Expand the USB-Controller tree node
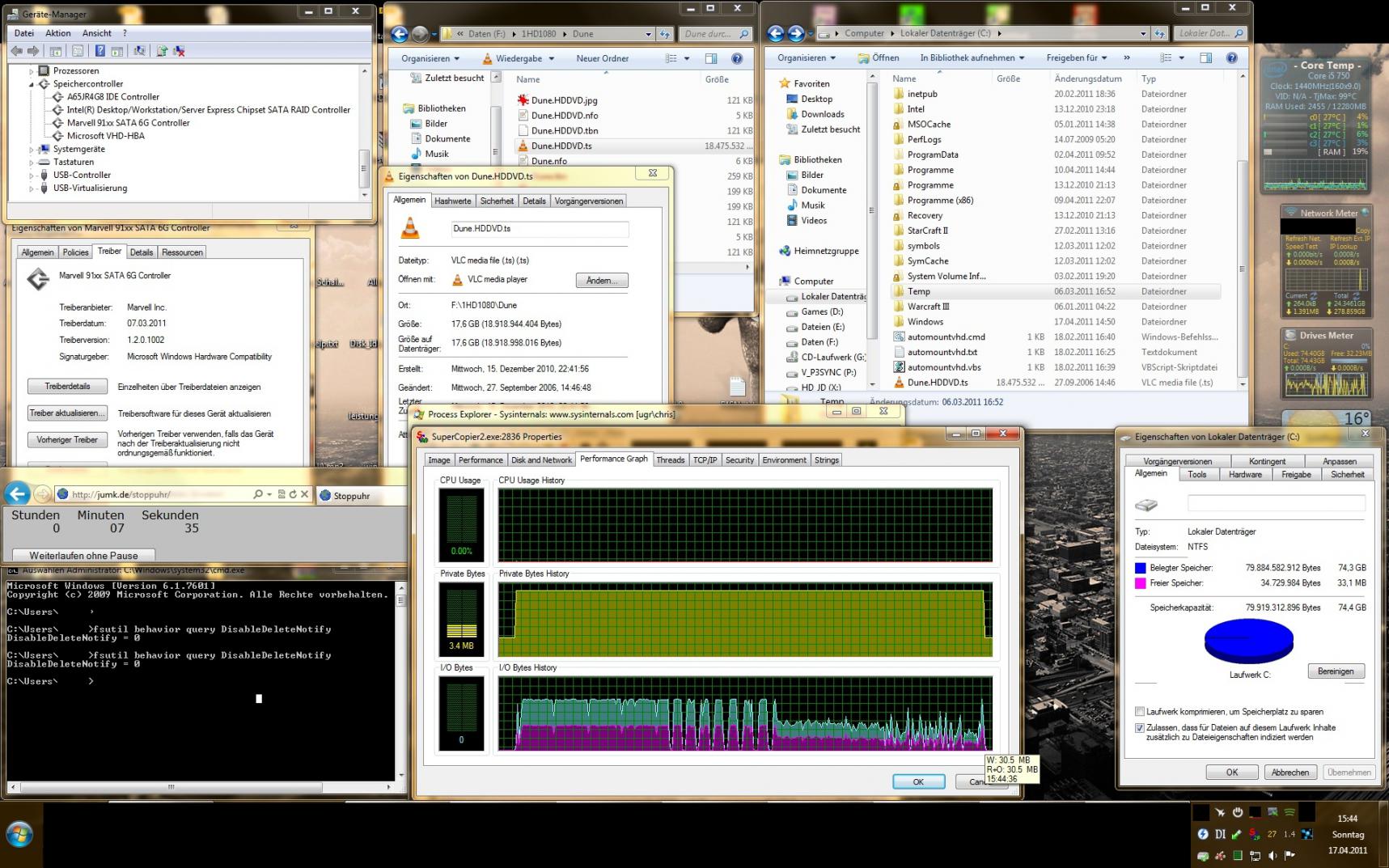The height and width of the screenshot is (868, 1389). click(x=32, y=175)
